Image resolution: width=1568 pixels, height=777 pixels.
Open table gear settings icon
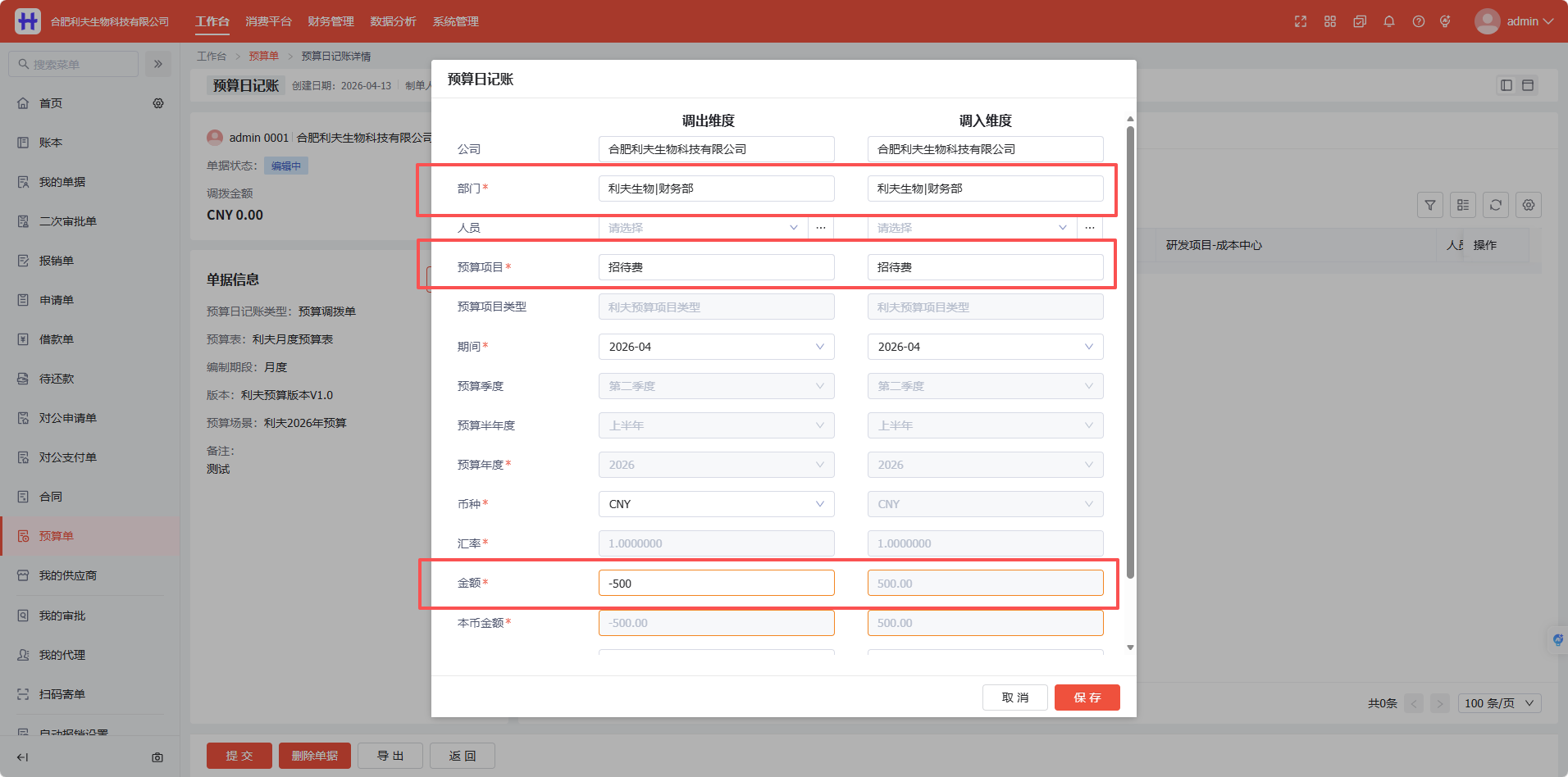tap(1529, 205)
